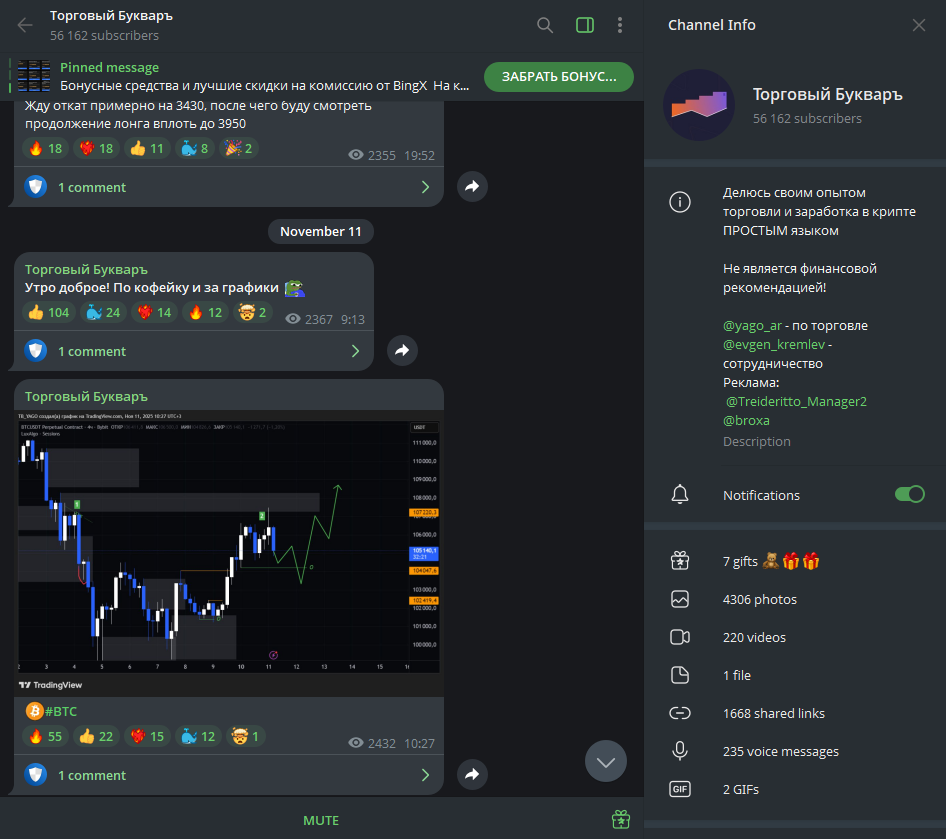Share the #BTC chart post
Viewport: 946px width, 839px height.
[472, 774]
